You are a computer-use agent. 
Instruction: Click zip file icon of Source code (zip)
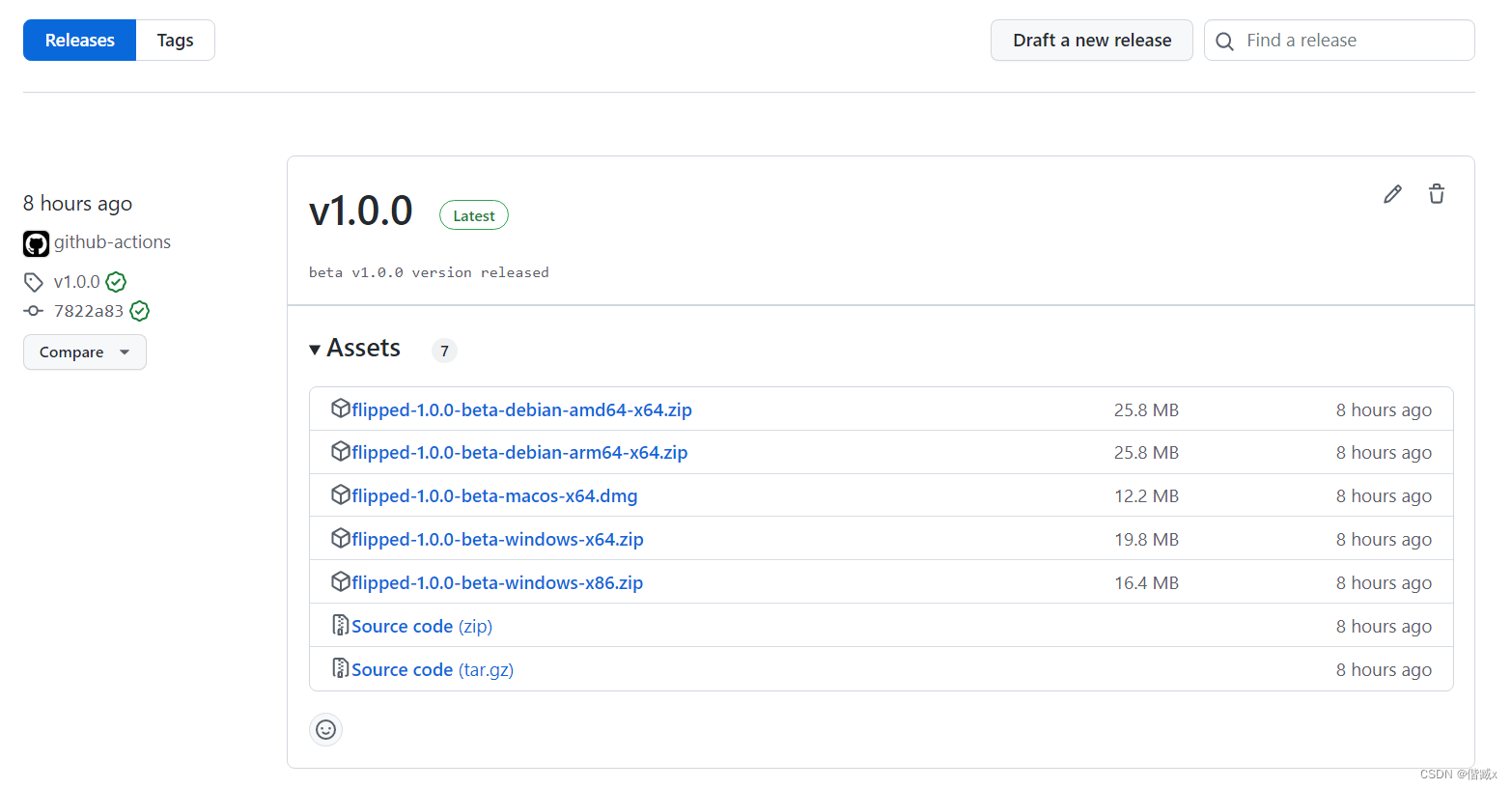pyautogui.click(x=340, y=625)
